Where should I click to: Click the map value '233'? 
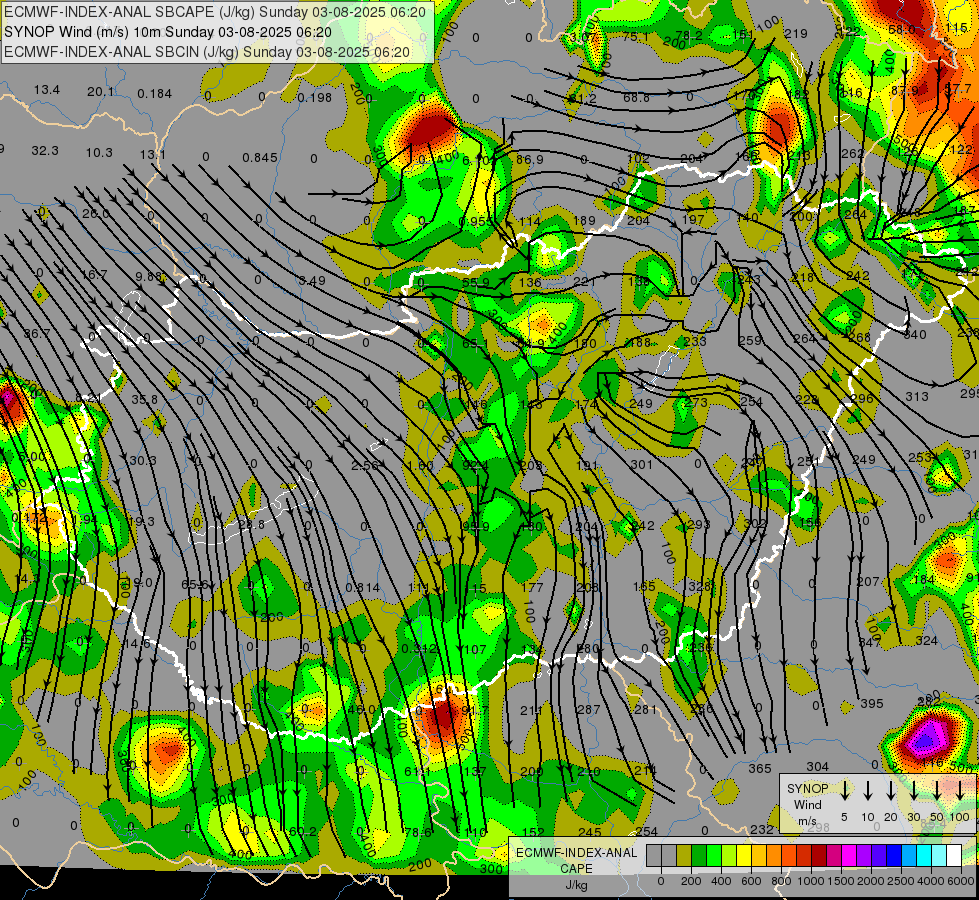tap(695, 341)
